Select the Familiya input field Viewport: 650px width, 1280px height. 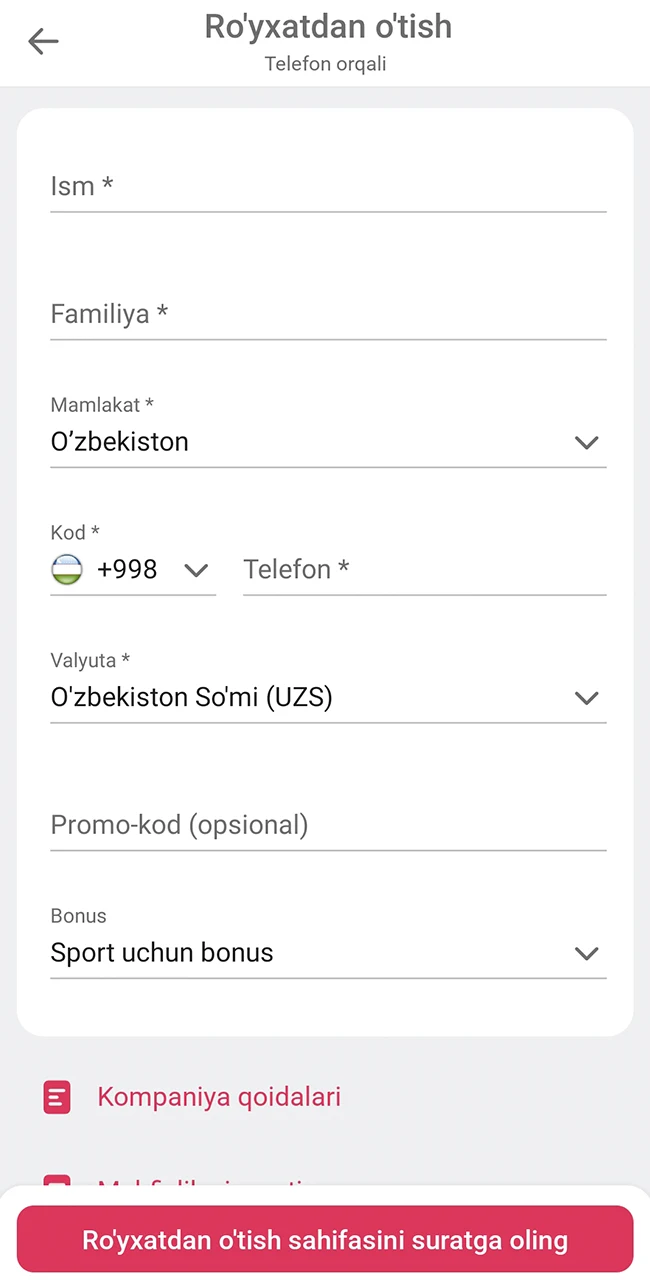pyautogui.click(x=328, y=314)
